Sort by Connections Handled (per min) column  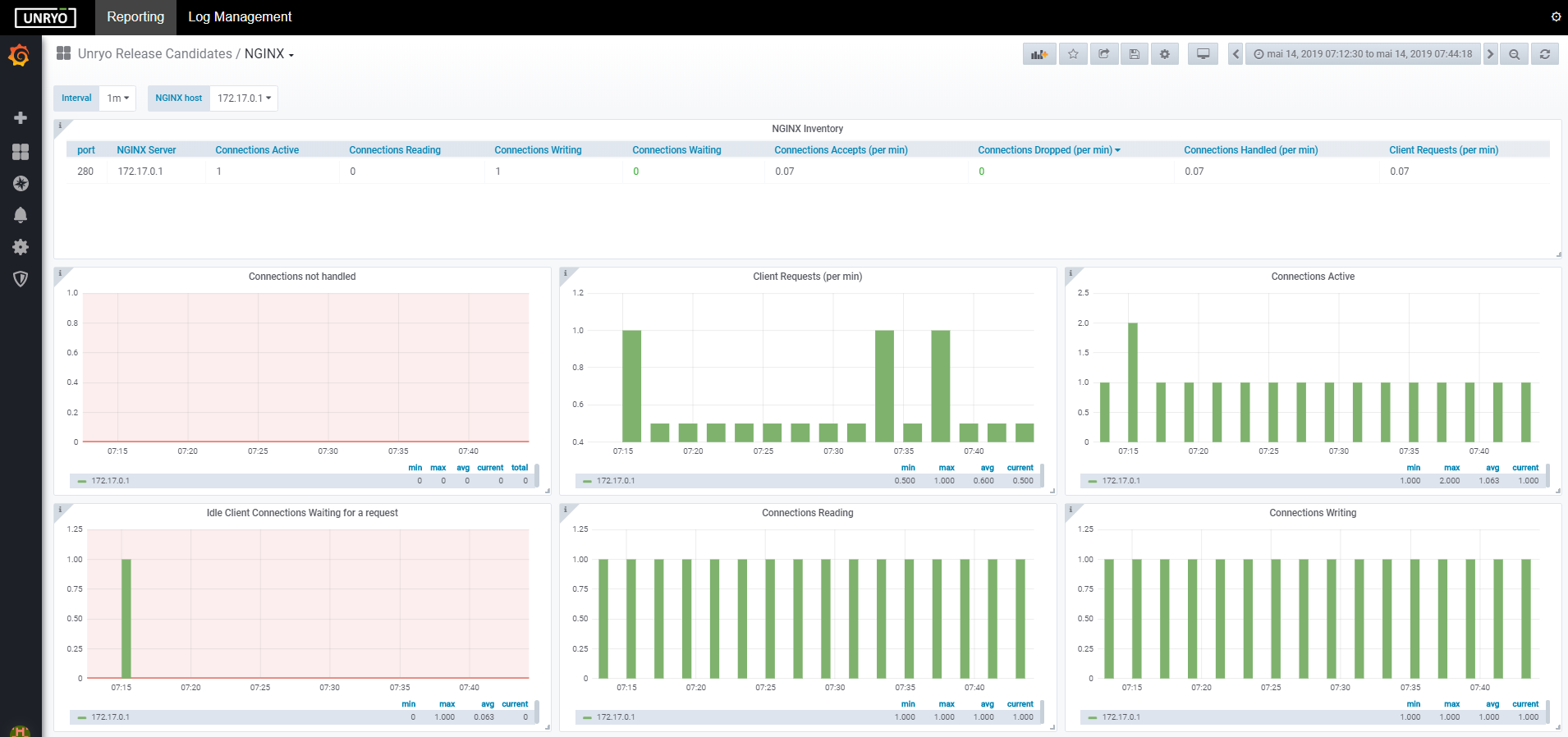[1251, 150]
